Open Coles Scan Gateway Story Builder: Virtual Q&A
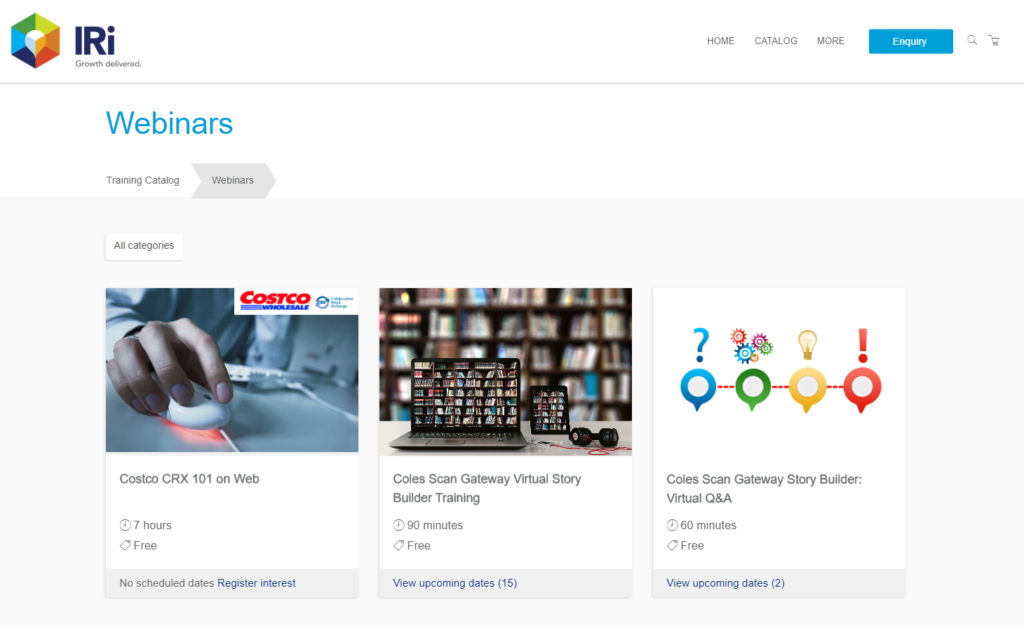 [x=764, y=488]
